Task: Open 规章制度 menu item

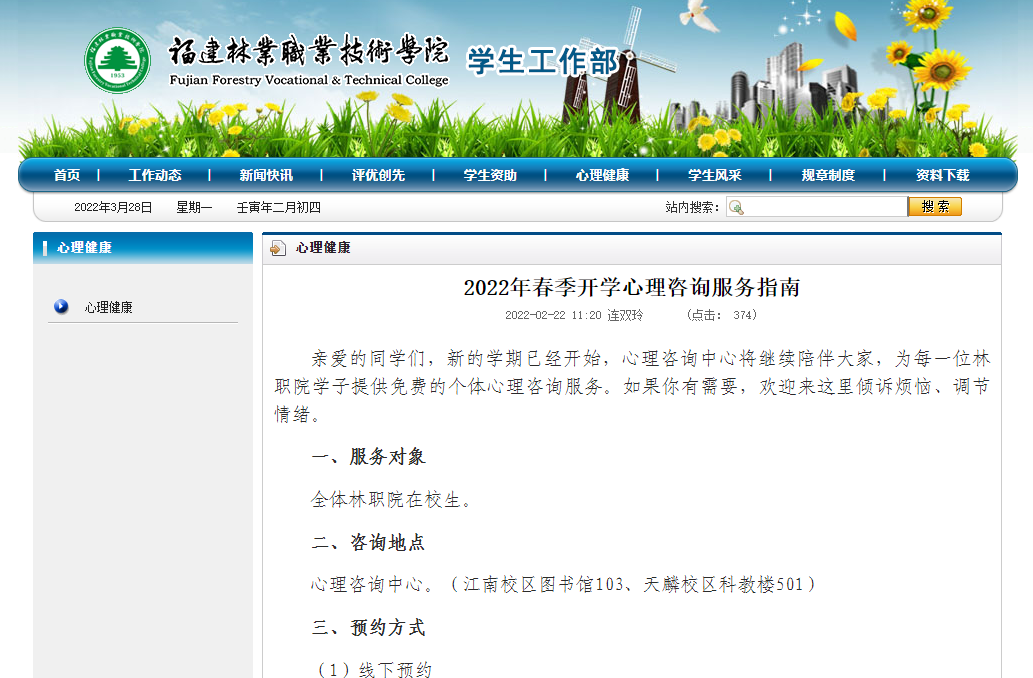Action: (828, 175)
